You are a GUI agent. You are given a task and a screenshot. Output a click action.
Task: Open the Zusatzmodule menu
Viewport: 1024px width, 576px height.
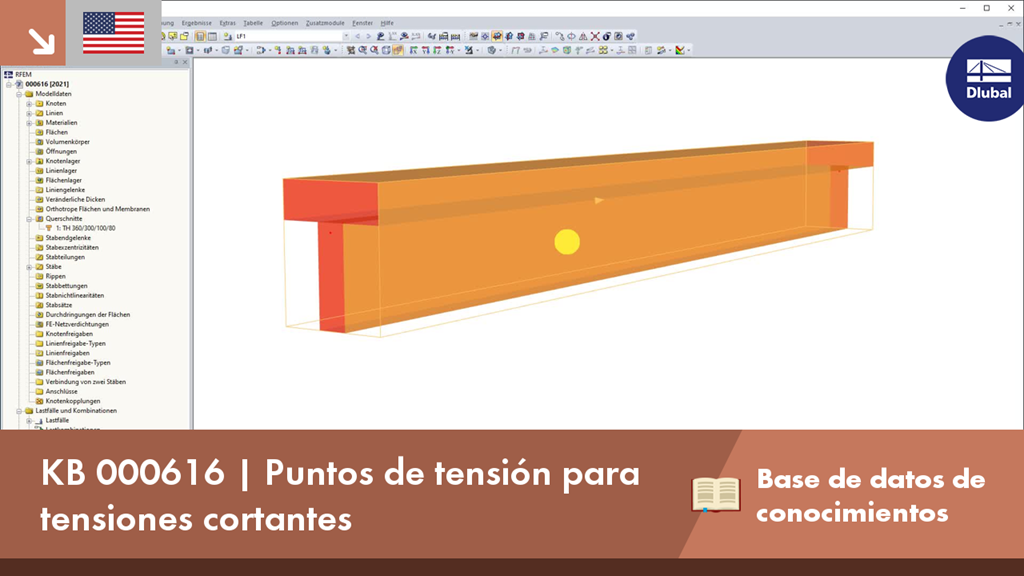coord(325,23)
